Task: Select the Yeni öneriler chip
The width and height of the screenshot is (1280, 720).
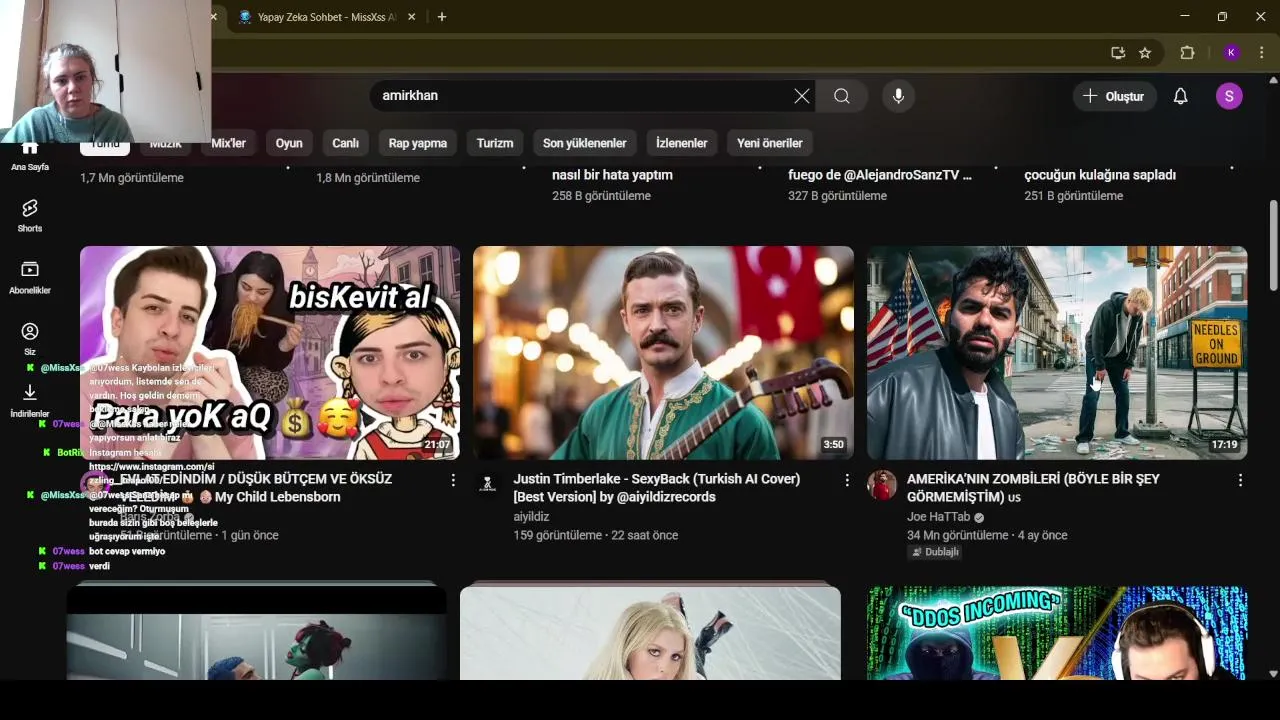Action: coord(770,143)
